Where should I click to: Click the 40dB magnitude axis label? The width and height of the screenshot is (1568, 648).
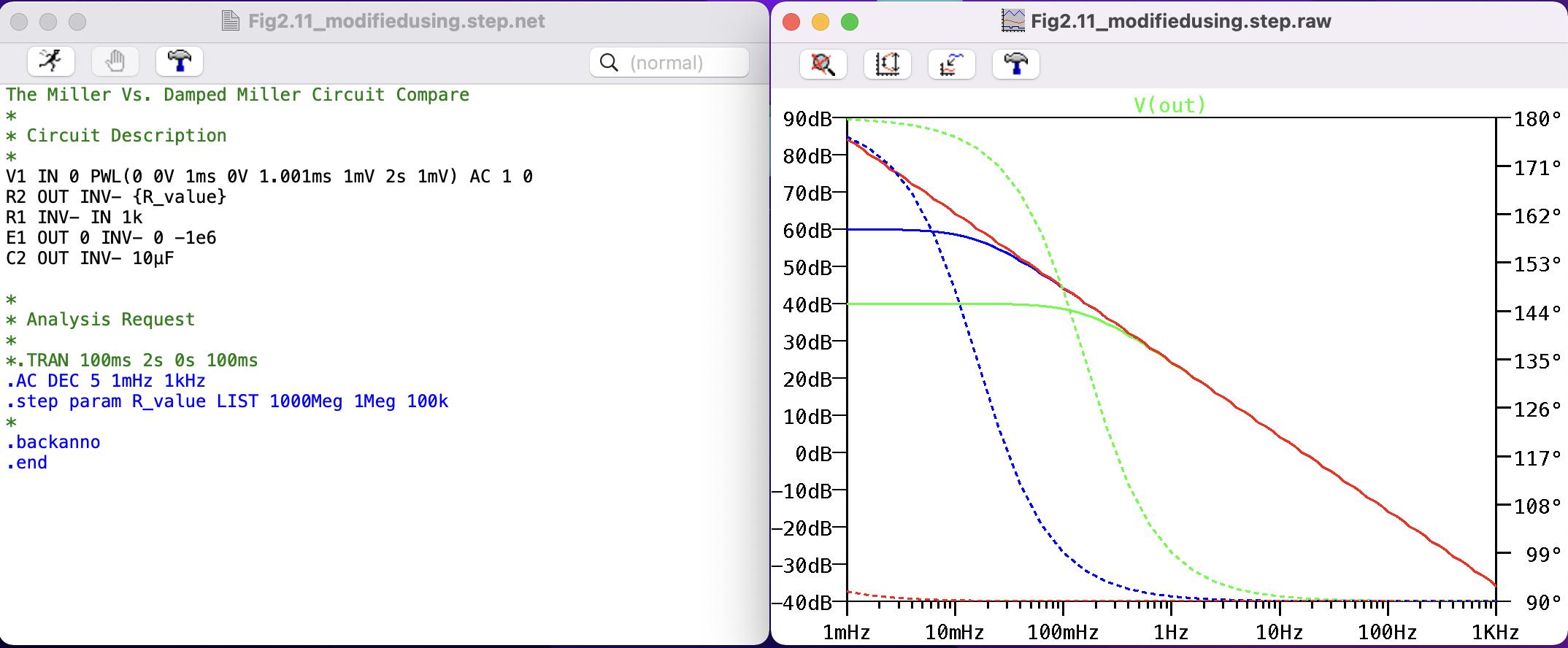(x=807, y=305)
